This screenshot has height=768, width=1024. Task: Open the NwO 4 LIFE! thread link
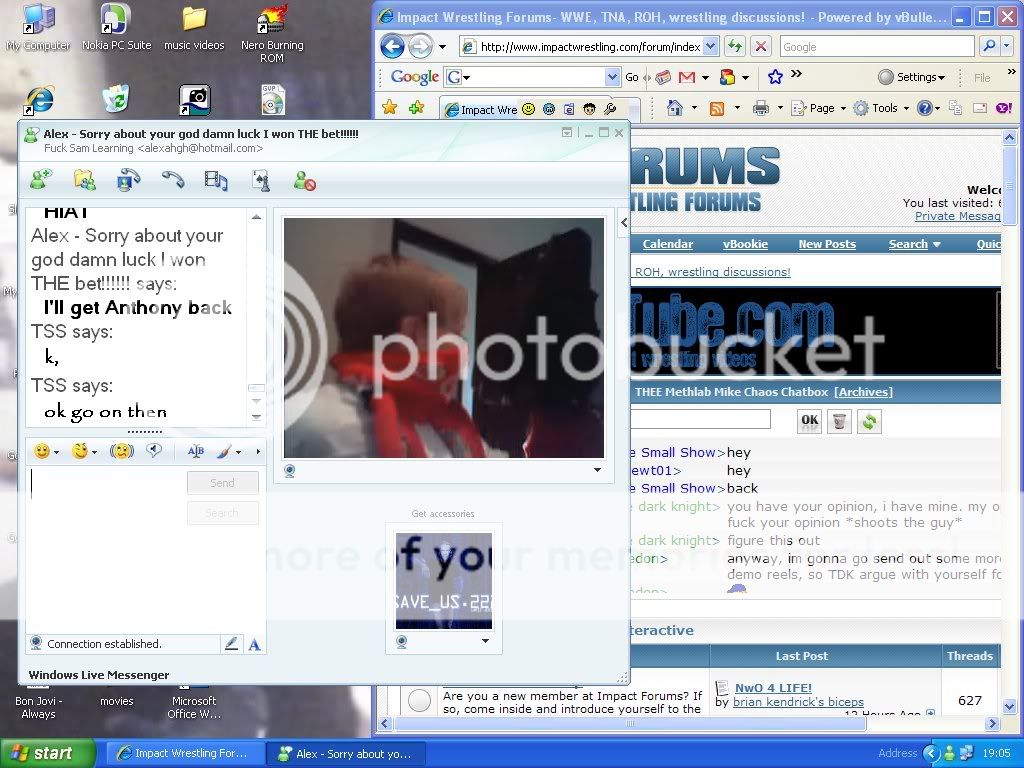(x=773, y=688)
